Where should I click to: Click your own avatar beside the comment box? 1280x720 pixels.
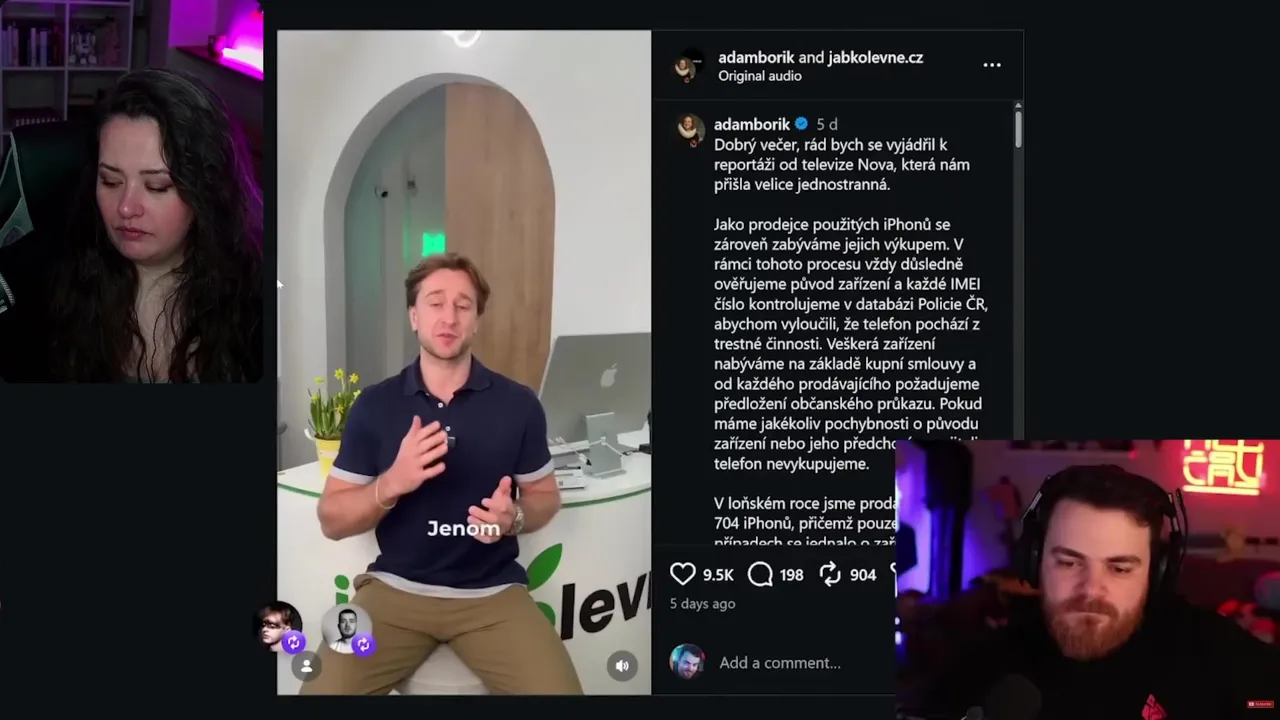tap(686, 662)
